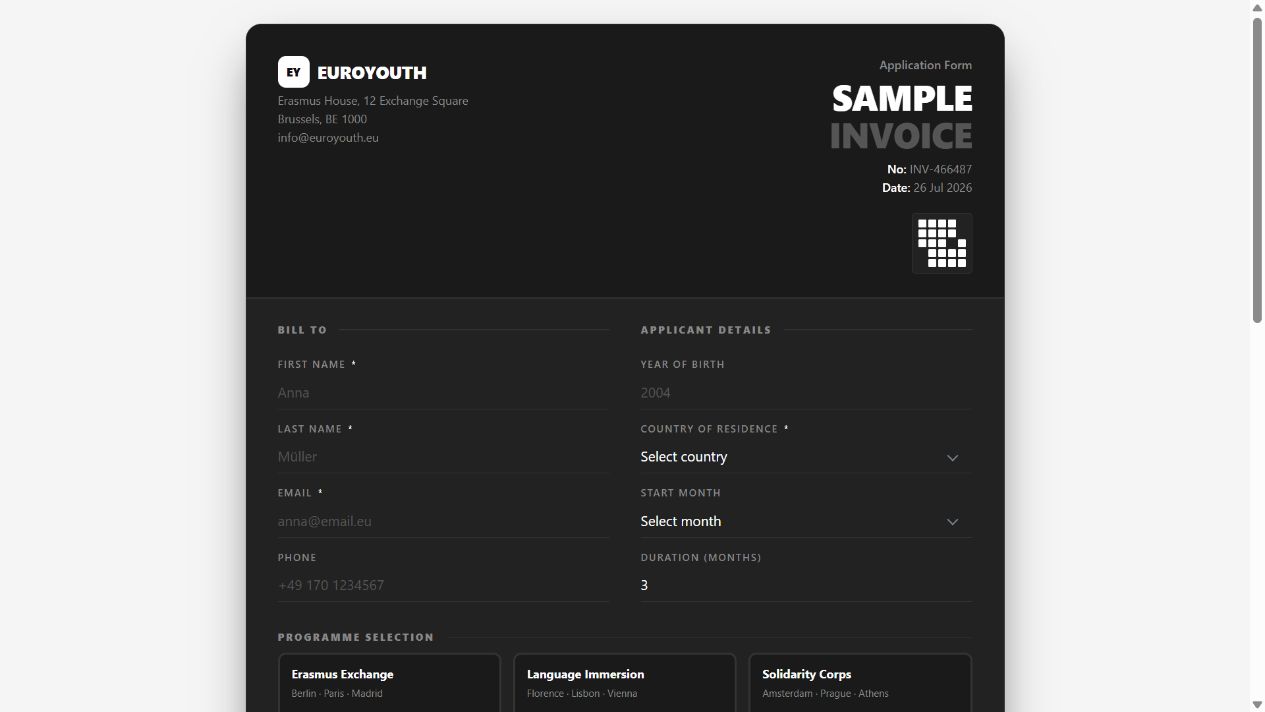Click the date 26 Jul 2026
The width and height of the screenshot is (1265, 712).
(942, 188)
